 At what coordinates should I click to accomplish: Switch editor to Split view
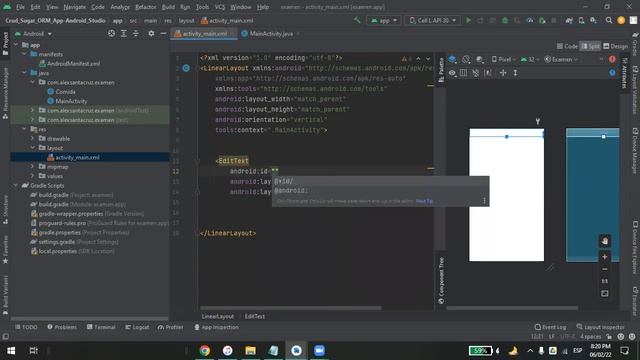click(590, 46)
